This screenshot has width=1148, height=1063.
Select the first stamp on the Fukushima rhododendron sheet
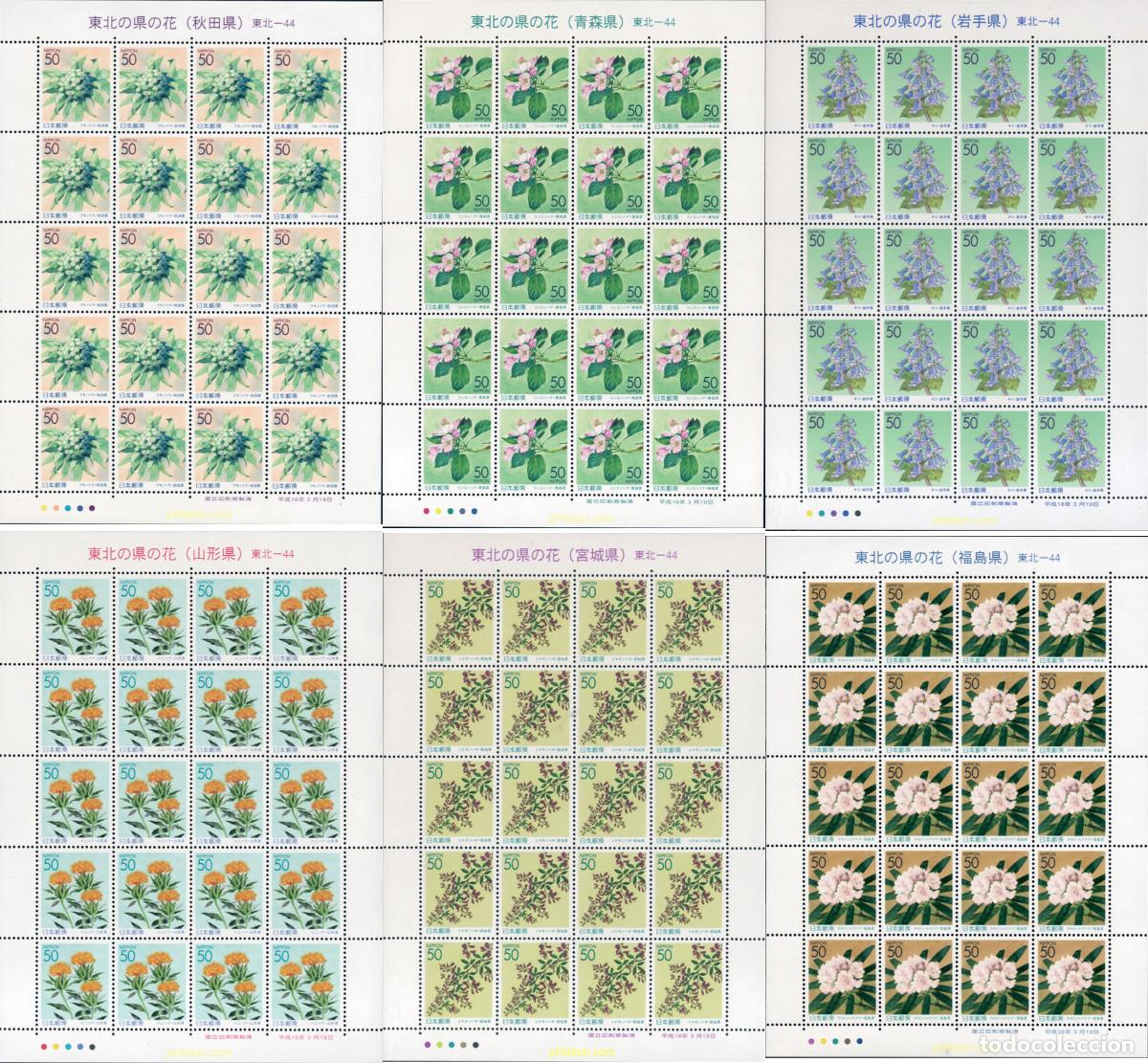(x=842, y=622)
